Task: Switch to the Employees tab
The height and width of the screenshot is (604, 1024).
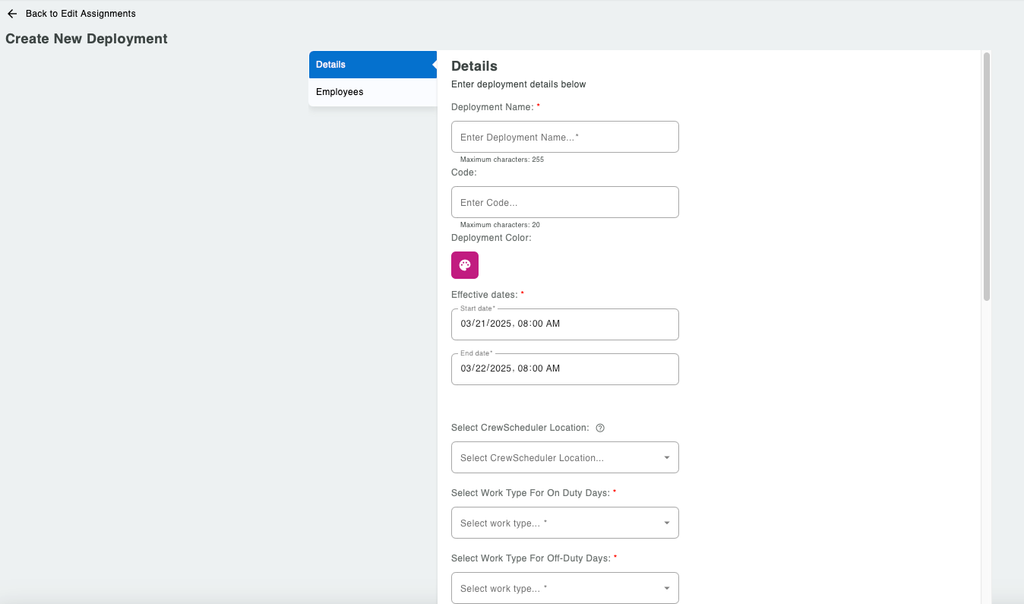Action: [x=372, y=92]
